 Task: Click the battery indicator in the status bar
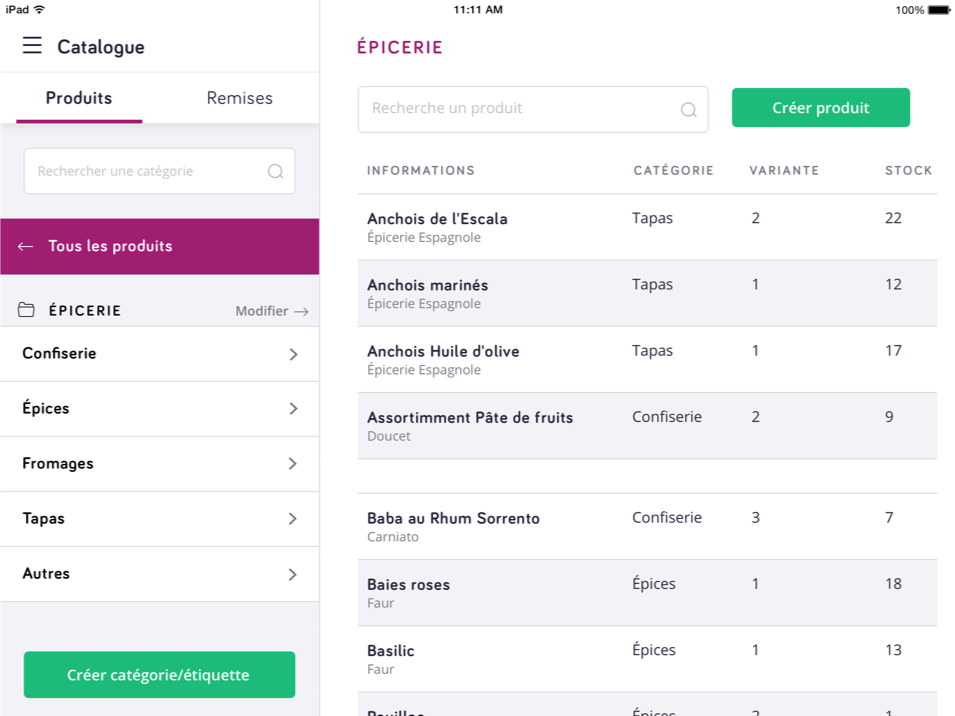tap(938, 9)
